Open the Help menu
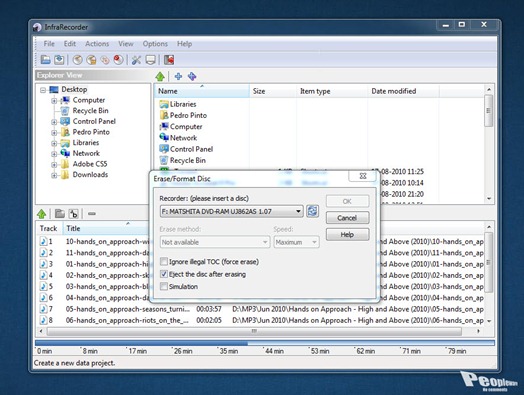524x395 pixels. tap(184, 44)
